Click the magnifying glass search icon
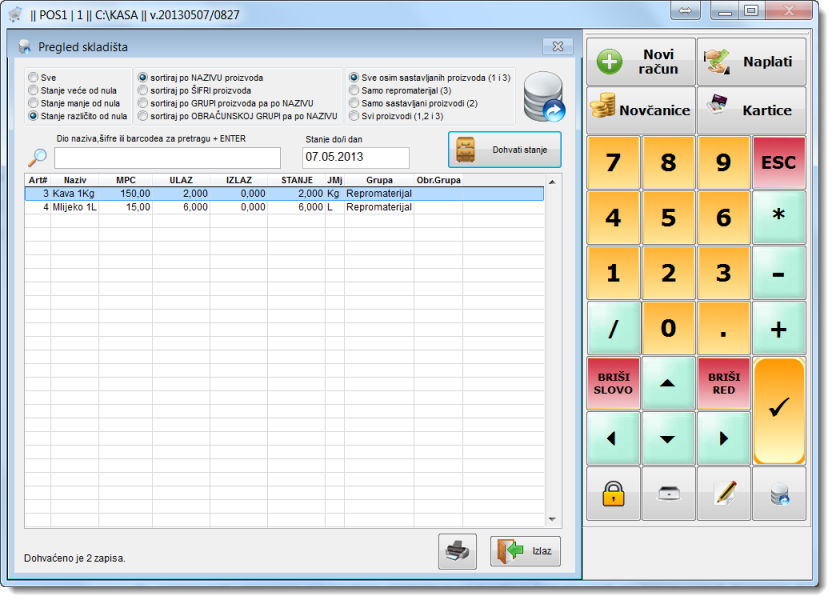Viewport: 834px width, 602px height. [37, 157]
